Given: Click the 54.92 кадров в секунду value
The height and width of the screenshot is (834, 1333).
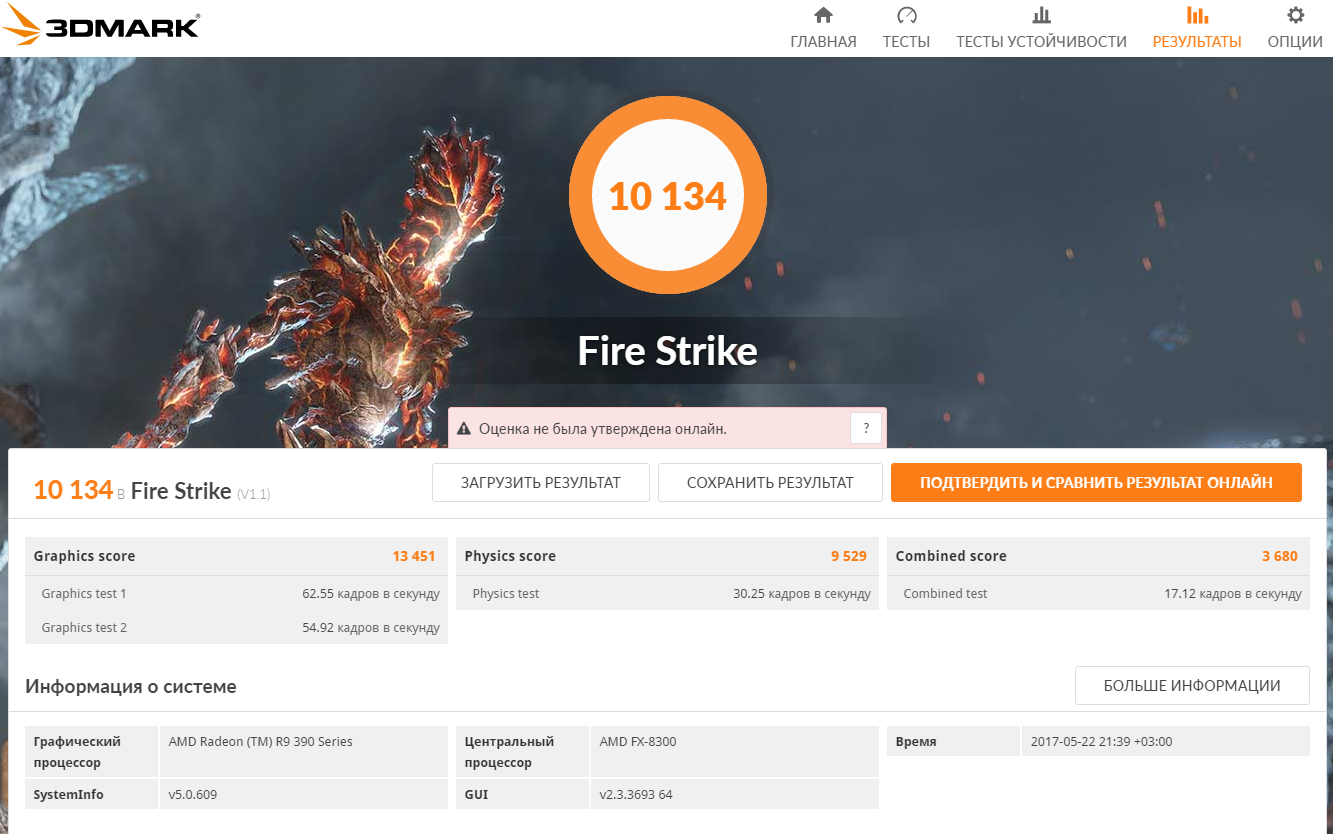Looking at the screenshot, I should (371, 628).
